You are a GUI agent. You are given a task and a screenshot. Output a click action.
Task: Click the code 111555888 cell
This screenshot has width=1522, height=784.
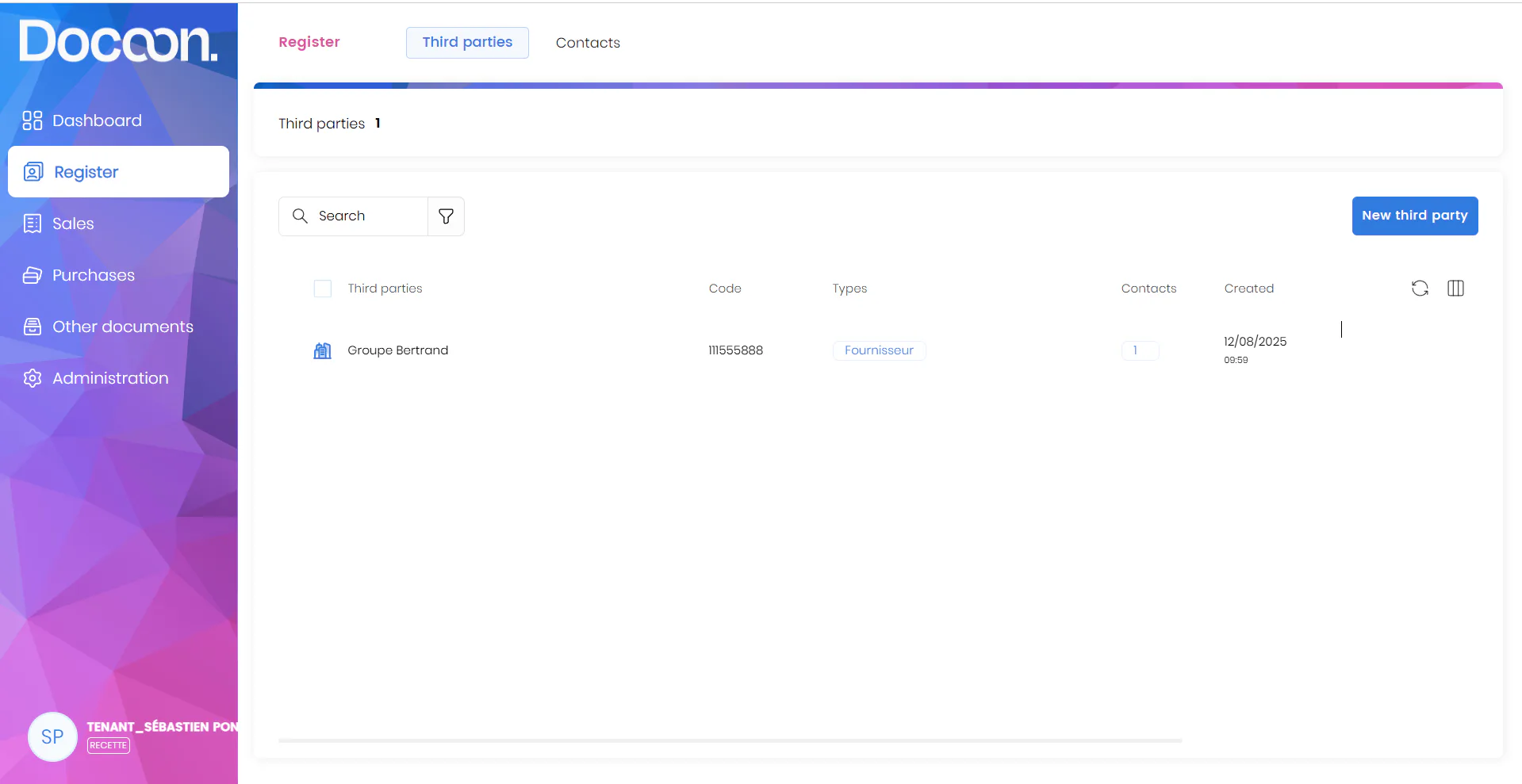click(x=735, y=350)
